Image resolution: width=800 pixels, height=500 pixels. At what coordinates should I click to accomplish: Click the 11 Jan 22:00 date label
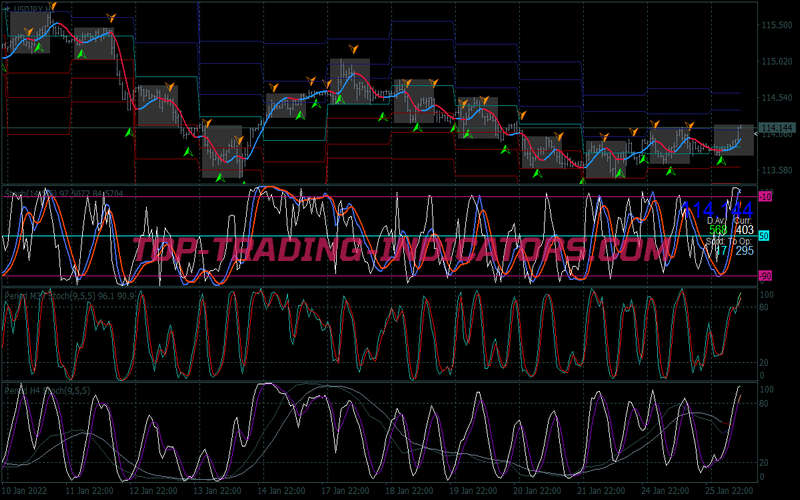89,491
